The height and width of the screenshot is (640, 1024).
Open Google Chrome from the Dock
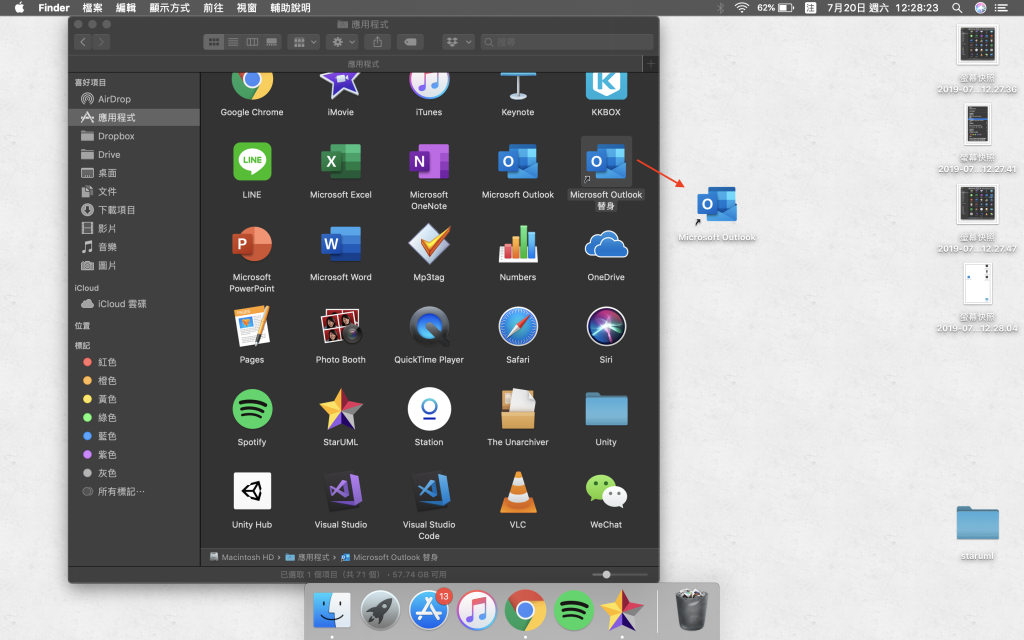[525, 611]
